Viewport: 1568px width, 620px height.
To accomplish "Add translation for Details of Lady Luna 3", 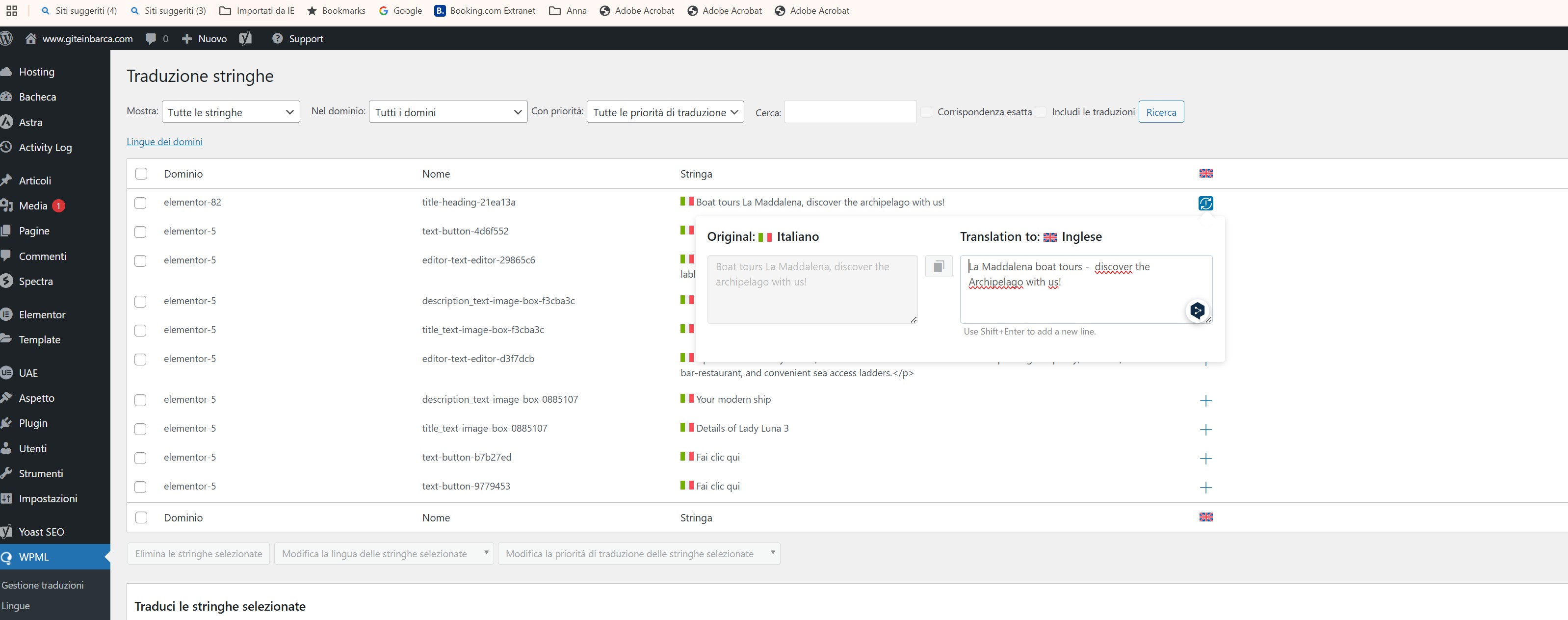I will pyautogui.click(x=1205, y=430).
